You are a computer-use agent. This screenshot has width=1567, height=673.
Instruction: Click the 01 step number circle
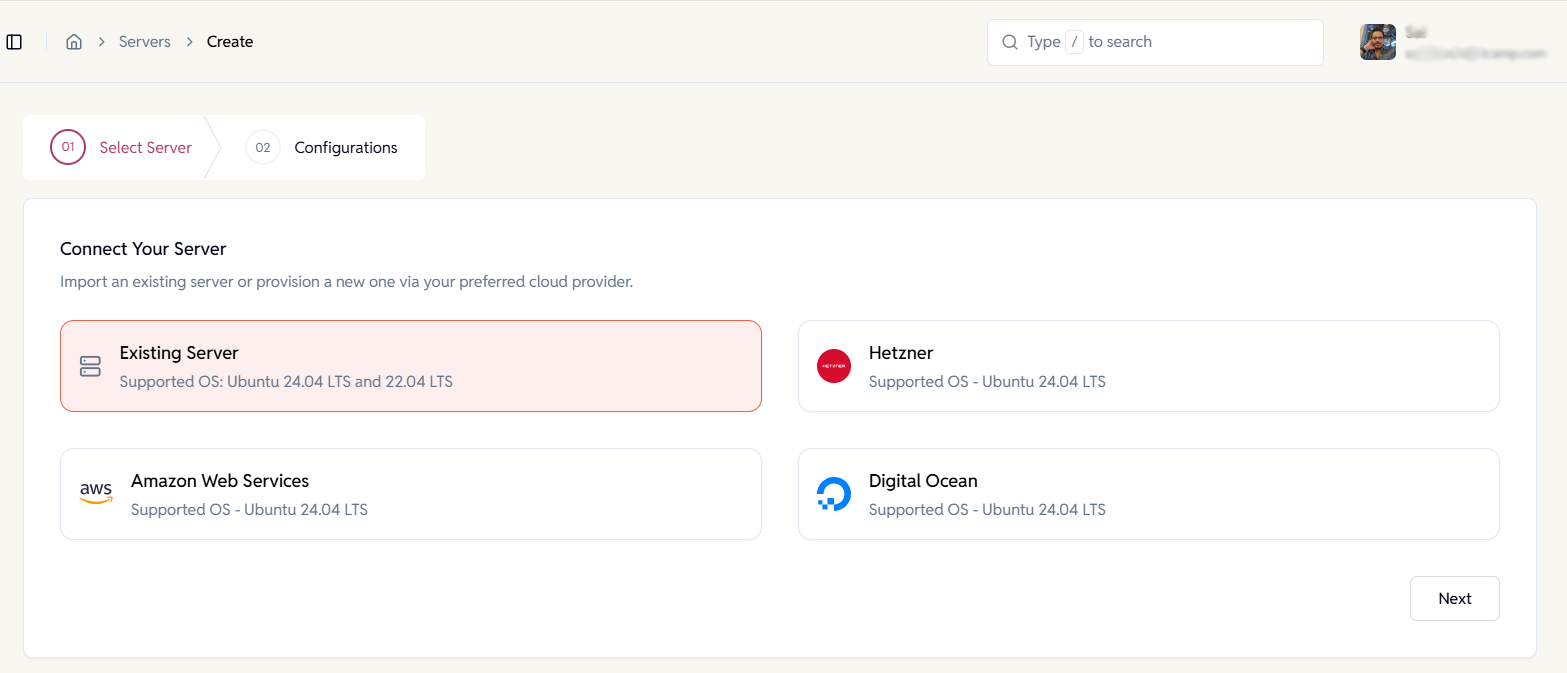point(67,147)
